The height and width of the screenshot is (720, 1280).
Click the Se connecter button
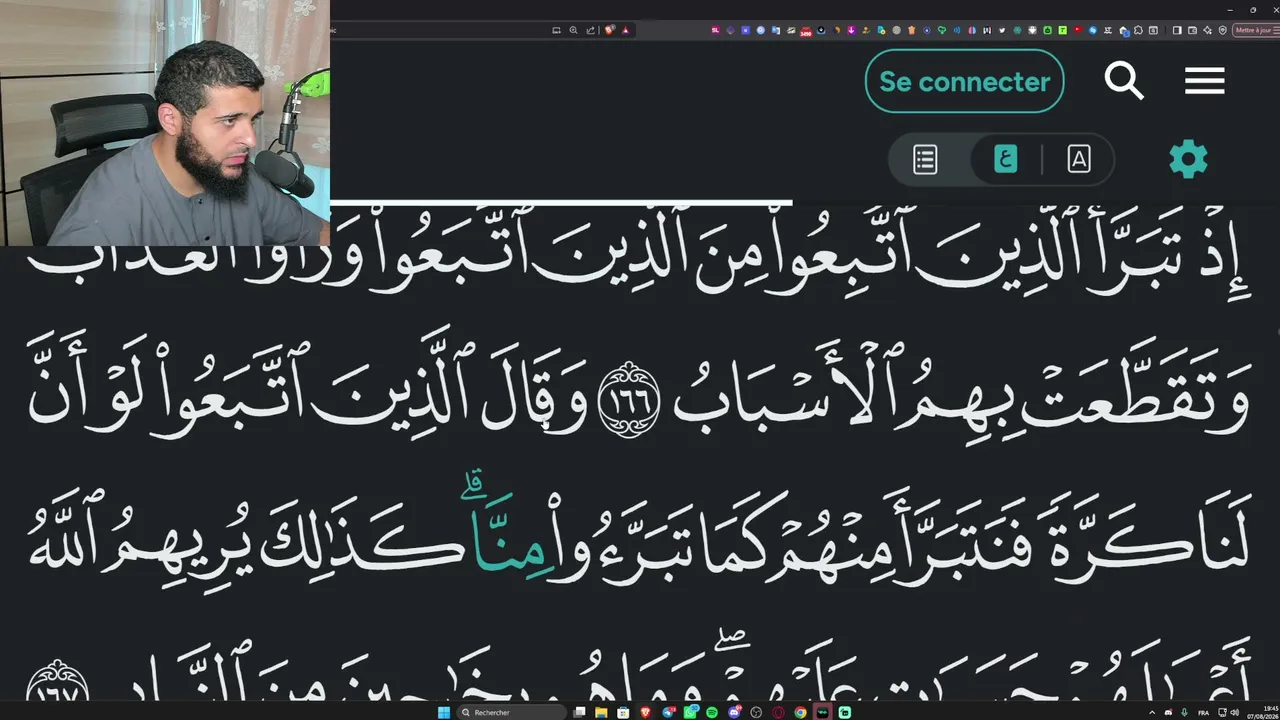[x=964, y=81]
